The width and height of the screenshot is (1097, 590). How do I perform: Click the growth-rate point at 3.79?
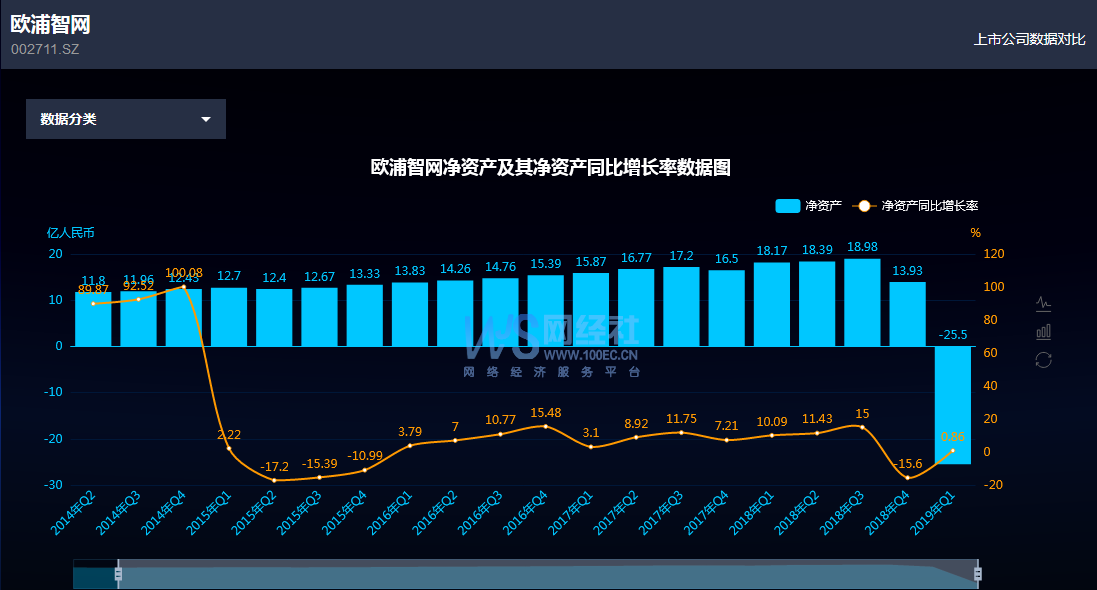410,445
